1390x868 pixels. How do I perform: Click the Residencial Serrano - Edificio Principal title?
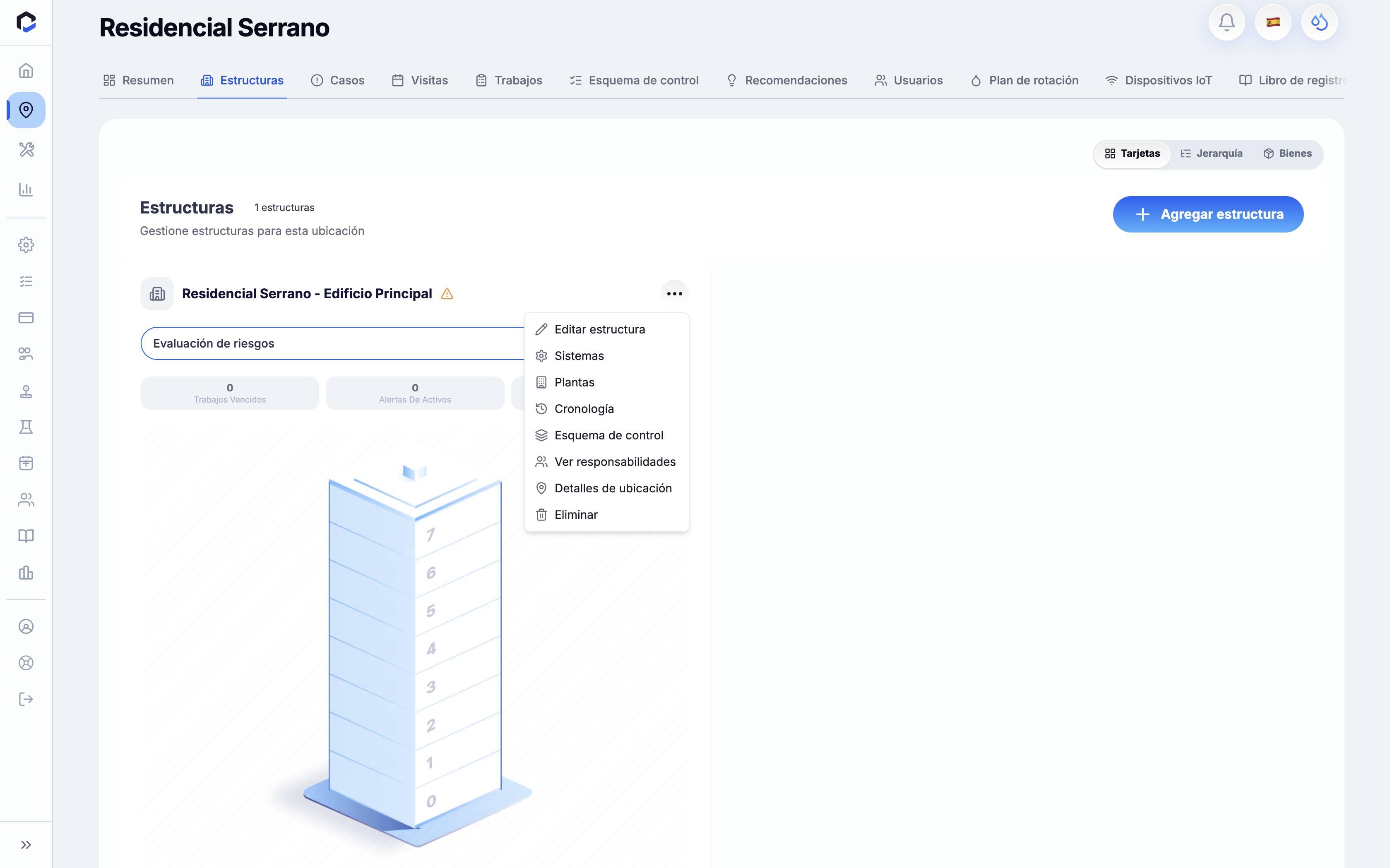pyautogui.click(x=307, y=294)
